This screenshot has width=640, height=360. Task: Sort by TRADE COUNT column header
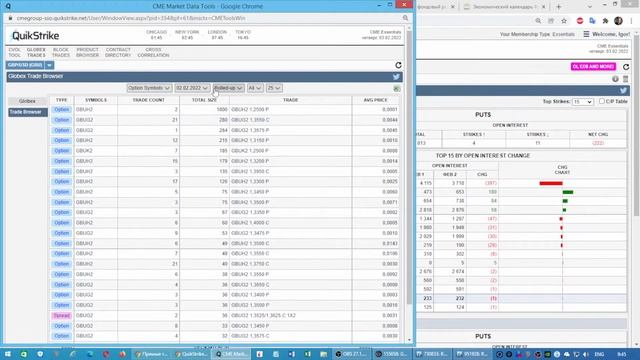[149, 100]
